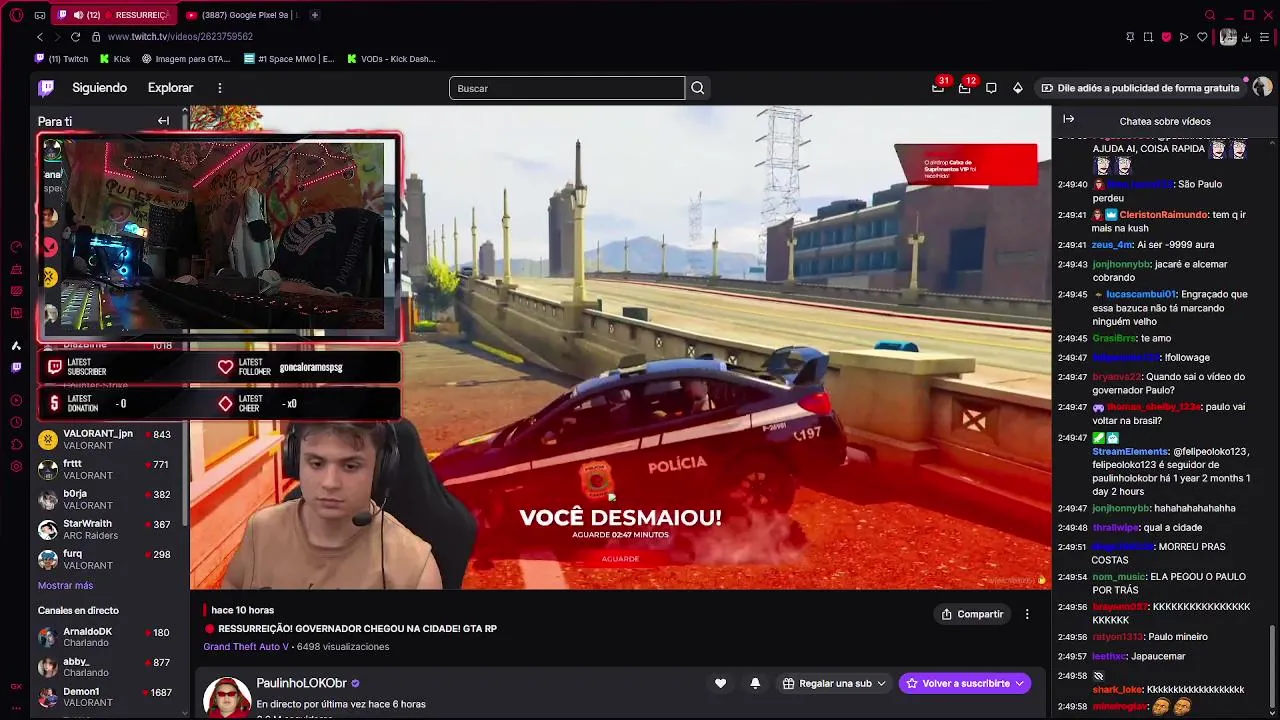The height and width of the screenshot is (720, 1280).
Task: Click the browser search magnifier in title bar
Action: point(1209,15)
